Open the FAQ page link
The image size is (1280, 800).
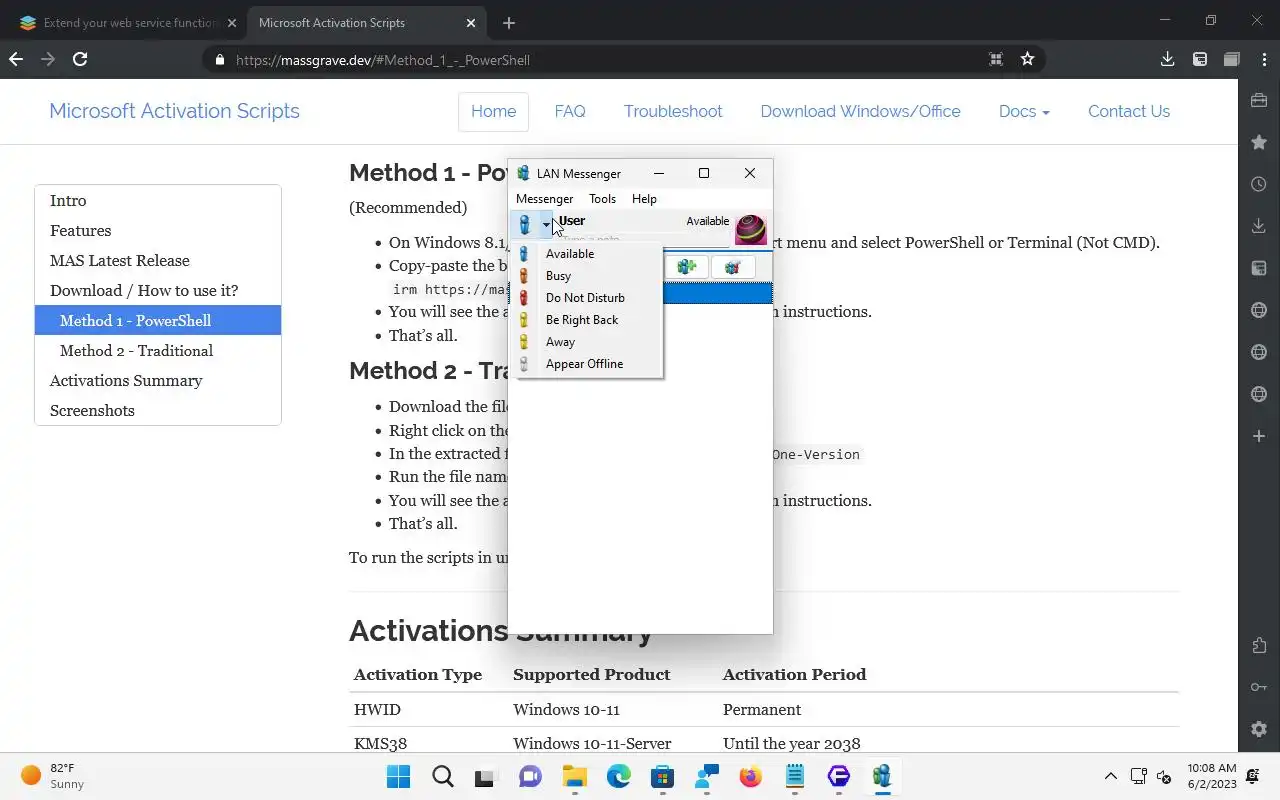click(x=570, y=111)
